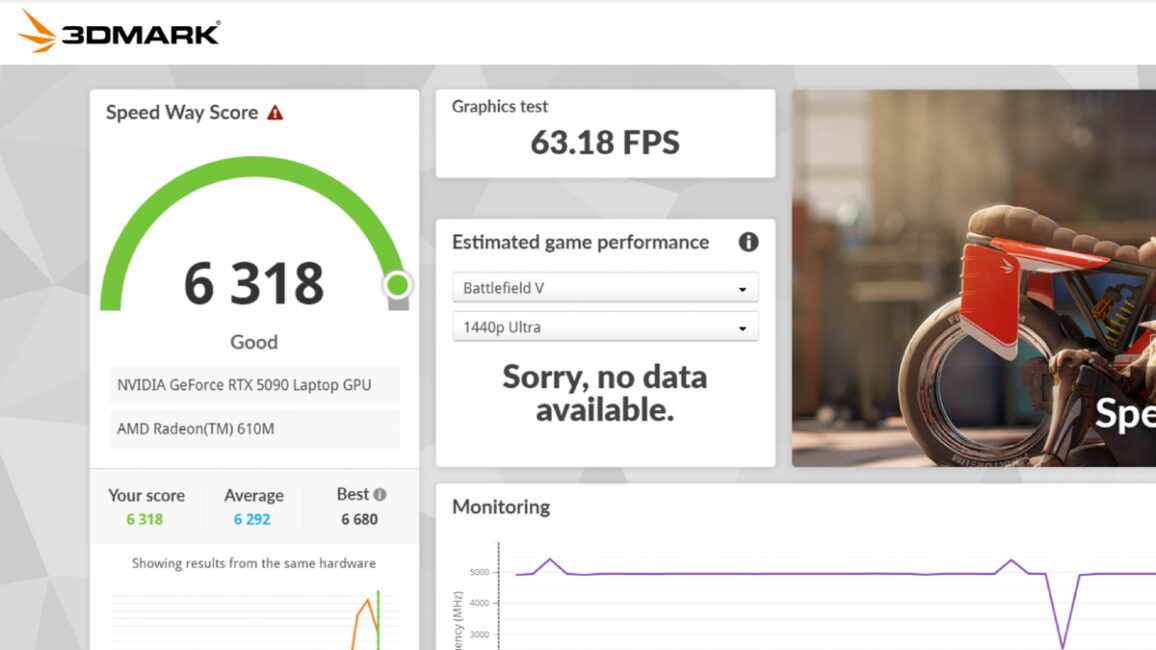1156x650 pixels.
Task: Select the NVIDIA GeForce RTX 5090 Laptop GPU row
Action: tap(254, 385)
